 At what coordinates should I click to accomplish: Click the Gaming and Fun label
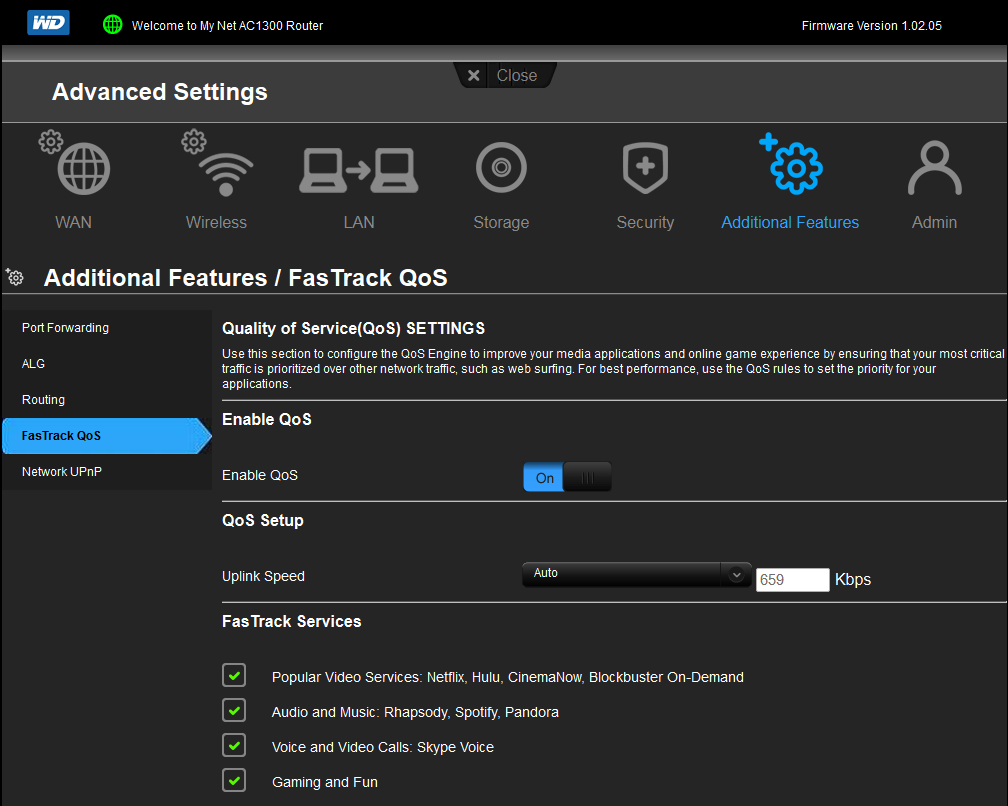click(x=325, y=782)
